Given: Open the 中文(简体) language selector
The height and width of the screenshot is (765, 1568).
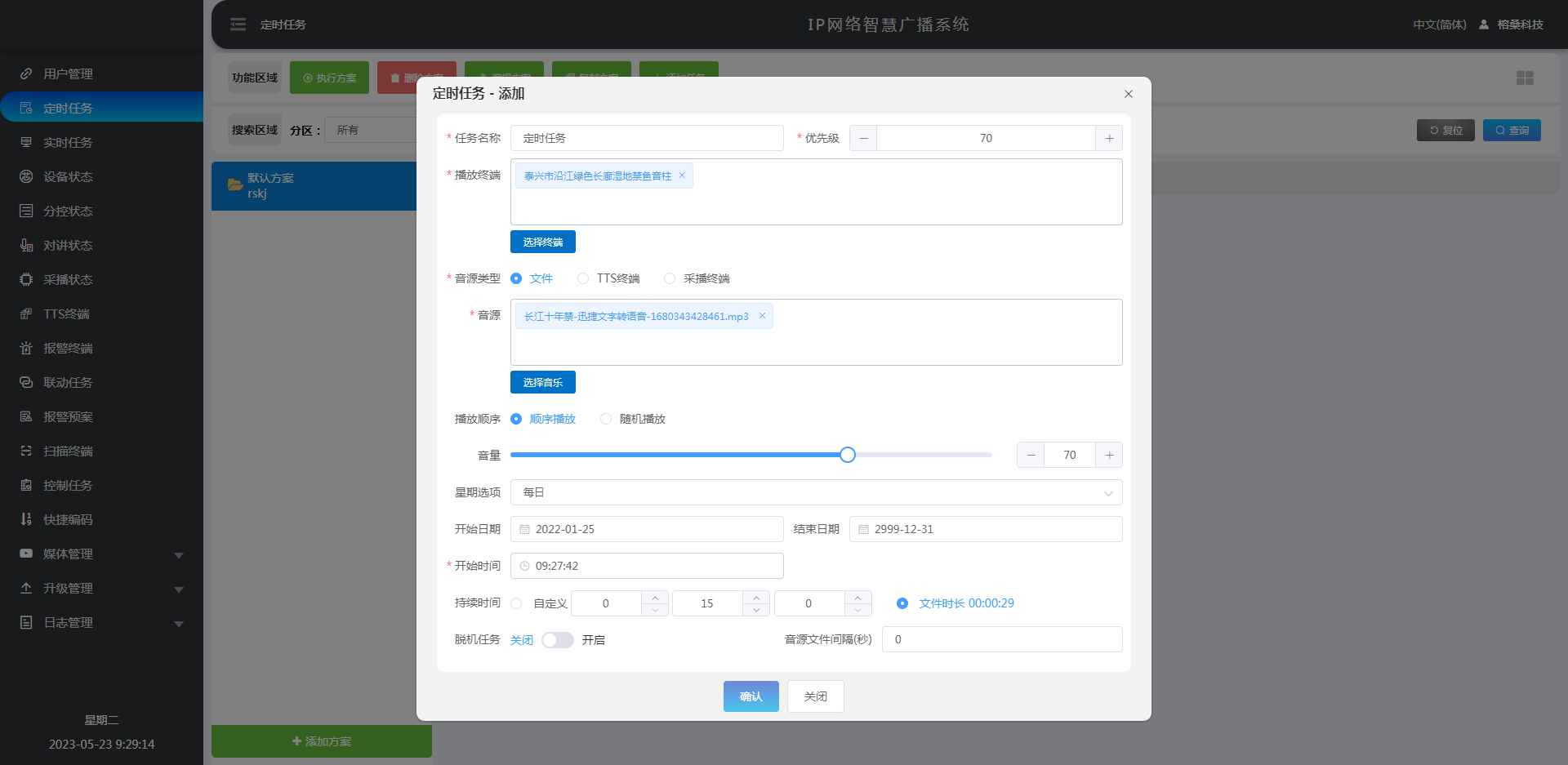Looking at the screenshot, I should coord(1439,24).
